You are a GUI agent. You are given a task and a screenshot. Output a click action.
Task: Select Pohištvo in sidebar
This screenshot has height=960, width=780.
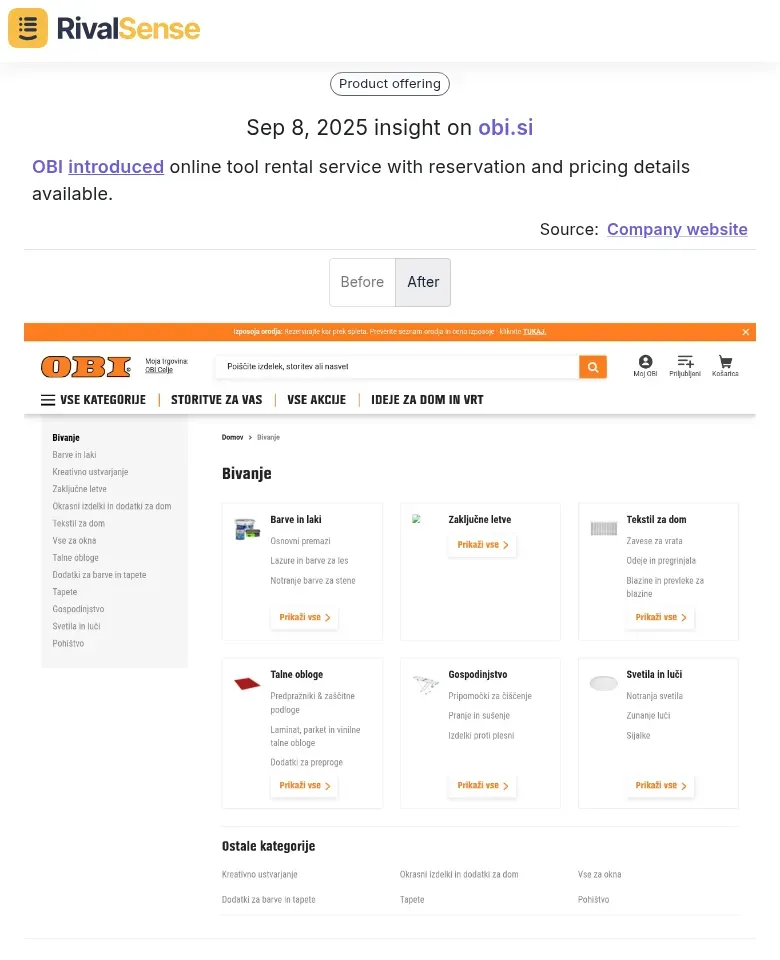point(68,643)
